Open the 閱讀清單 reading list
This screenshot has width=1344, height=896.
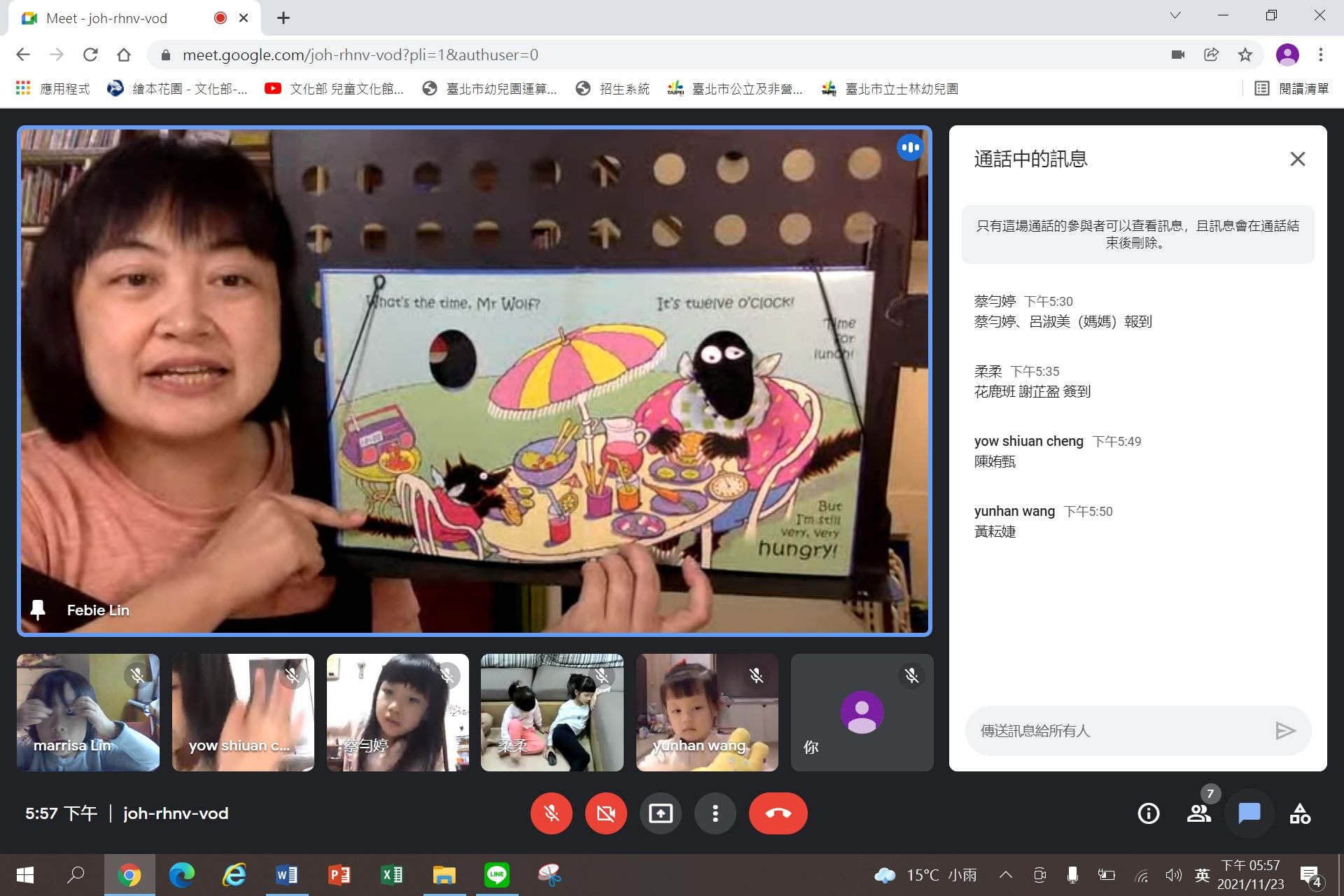point(1291,89)
